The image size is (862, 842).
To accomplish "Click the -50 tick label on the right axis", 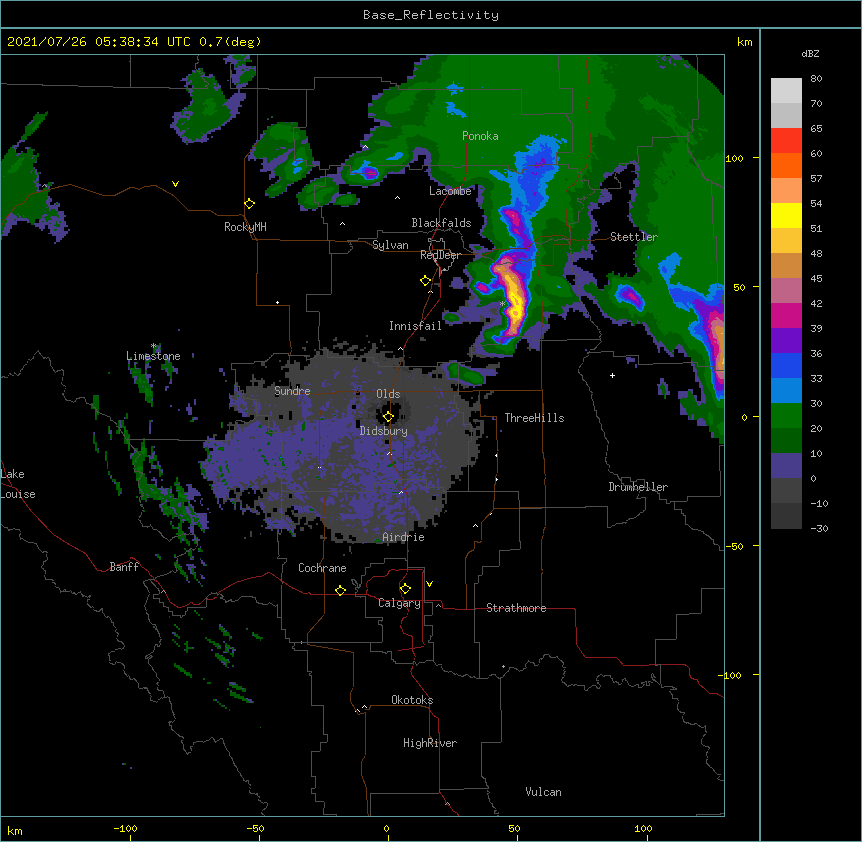I will coord(734,546).
